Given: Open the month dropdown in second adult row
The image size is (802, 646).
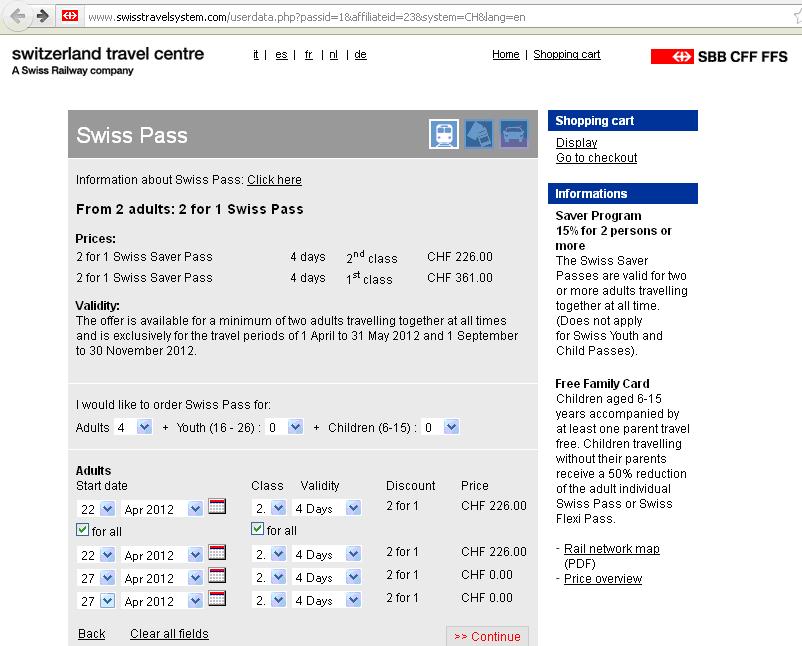Looking at the screenshot, I should (162, 555).
